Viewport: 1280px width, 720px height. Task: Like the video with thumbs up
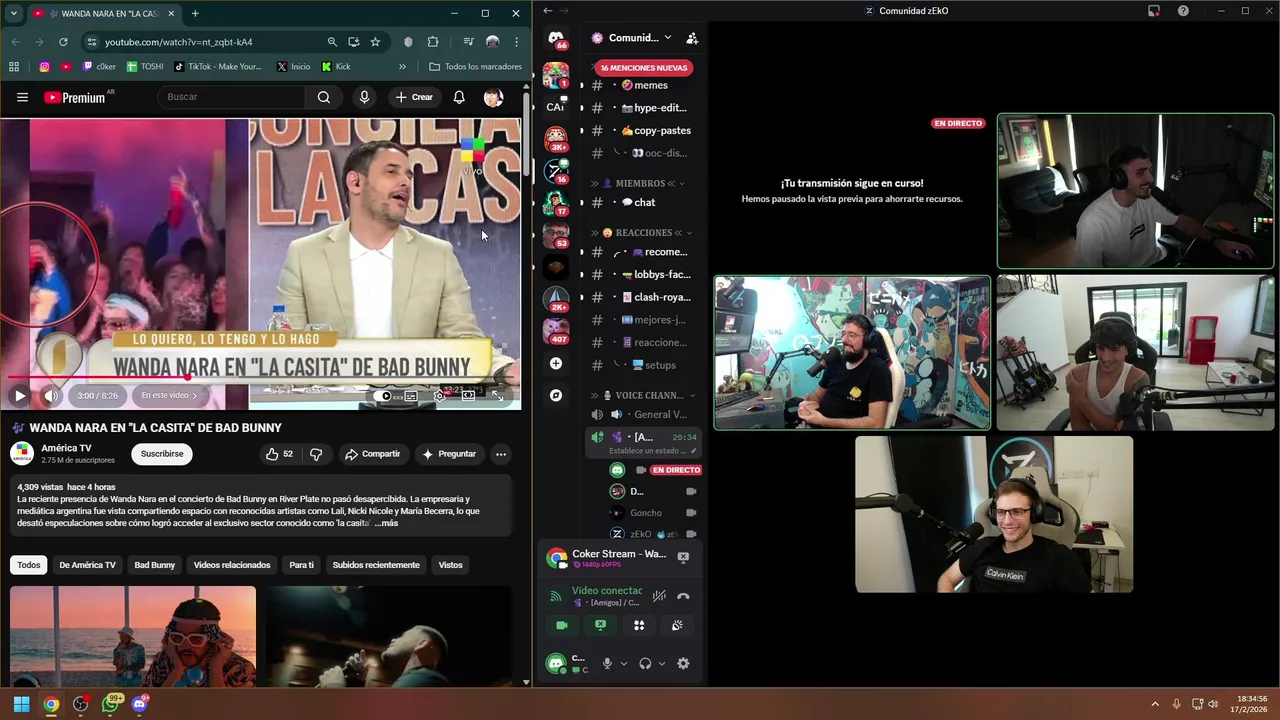click(x=279, y=454)
